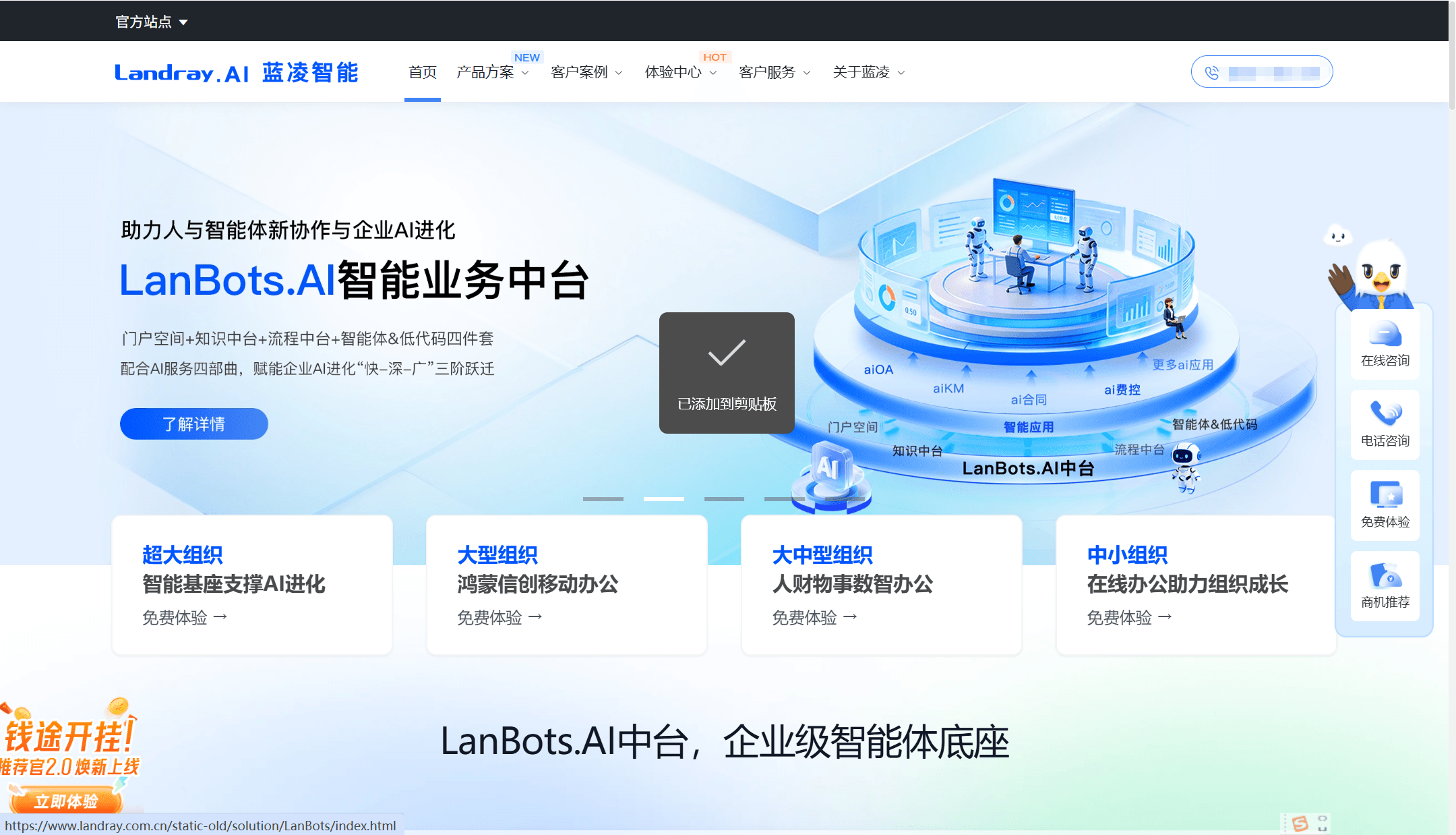Select the fourth carousel indicator bar
The width and height of the screenshot is (1456, 835).
coord(785,499)
